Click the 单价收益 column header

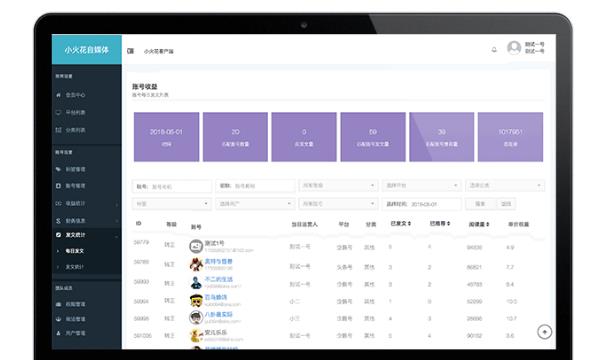coord(518,224)
